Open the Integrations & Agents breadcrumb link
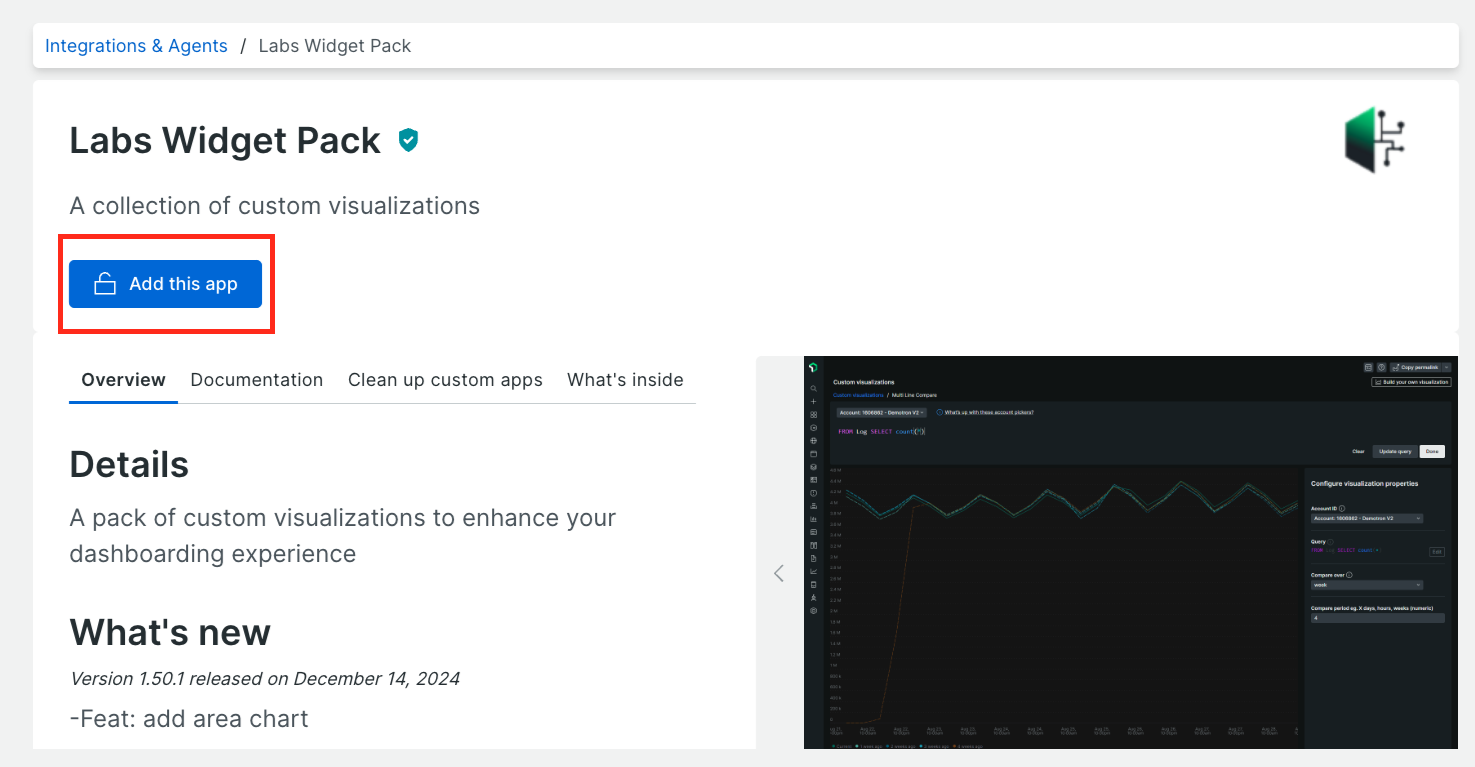The height and width of the screenshot is (767, 1475). 136,46
